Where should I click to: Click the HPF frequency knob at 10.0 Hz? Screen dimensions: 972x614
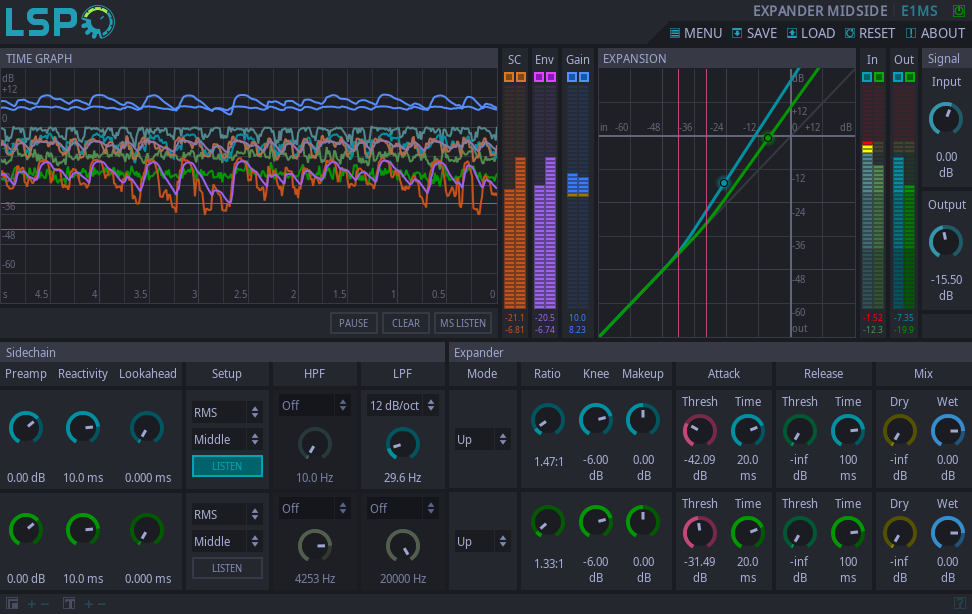click(x=315, y=444)
